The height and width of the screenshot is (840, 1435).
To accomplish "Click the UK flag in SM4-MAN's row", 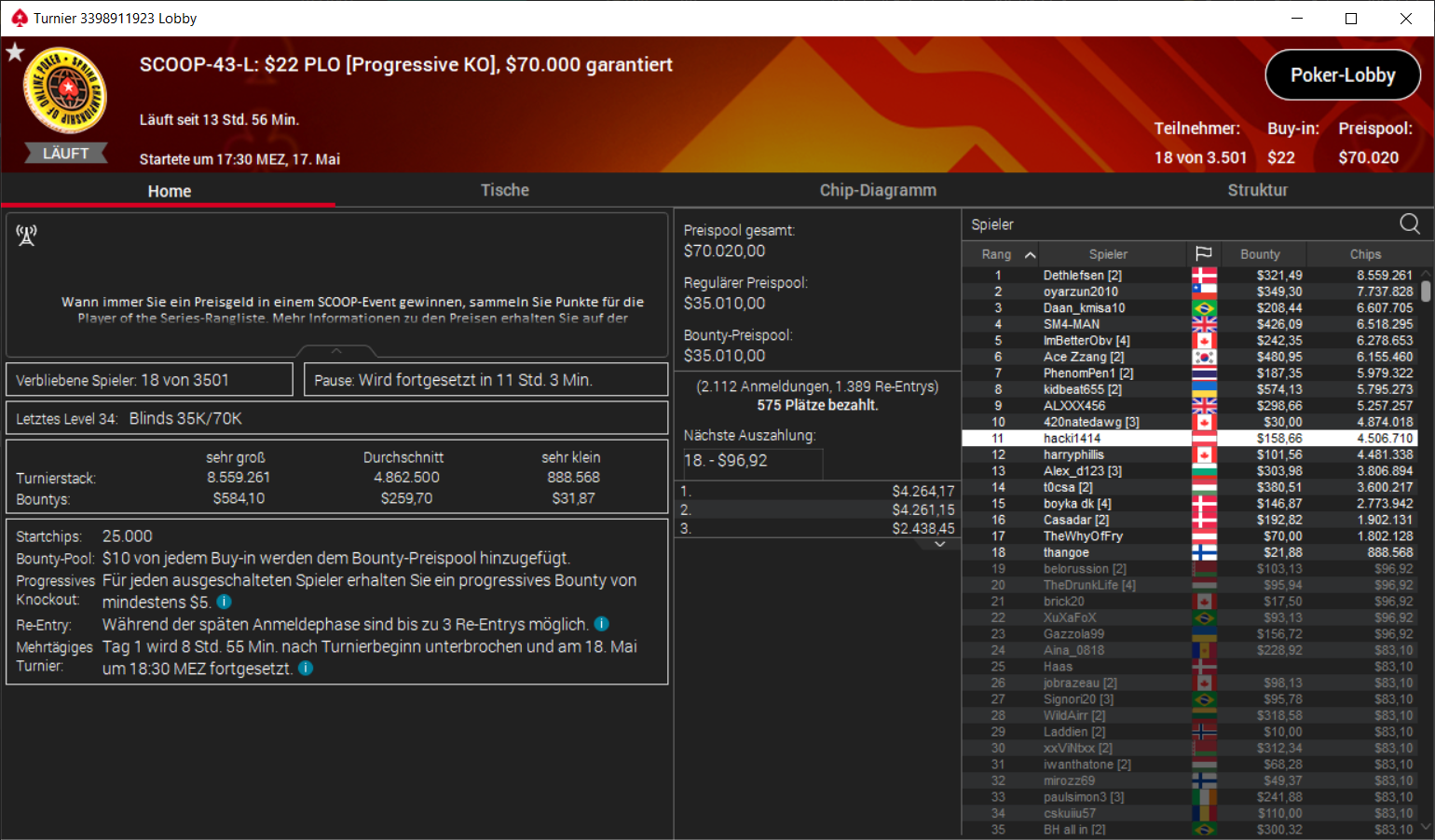I will coord(1204,324).
